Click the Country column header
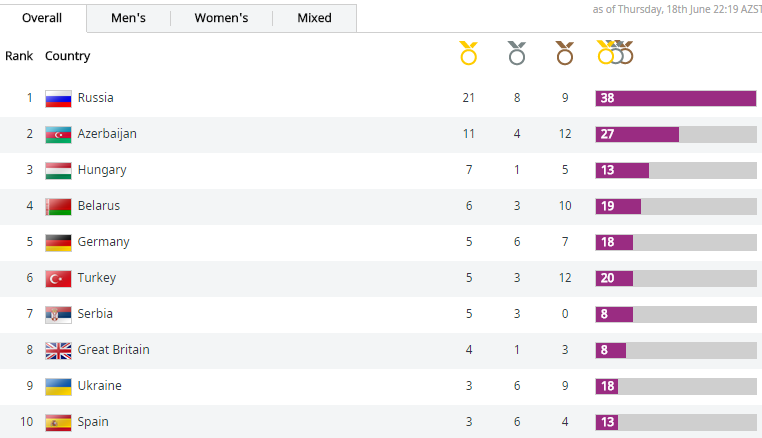This screenshot has width=762, height=438. click(67, 56)
